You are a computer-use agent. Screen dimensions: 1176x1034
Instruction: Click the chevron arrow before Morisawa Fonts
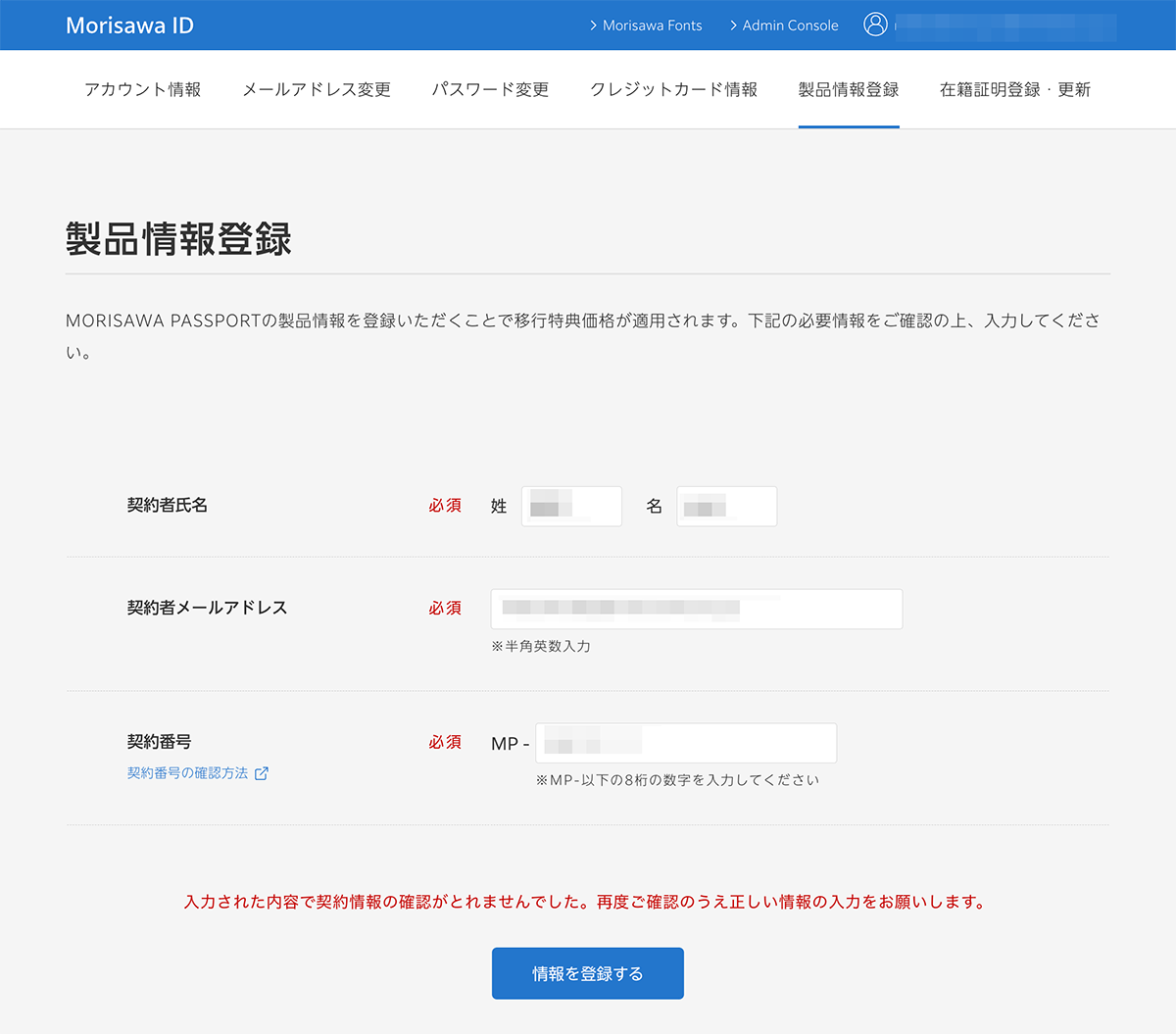593,25
